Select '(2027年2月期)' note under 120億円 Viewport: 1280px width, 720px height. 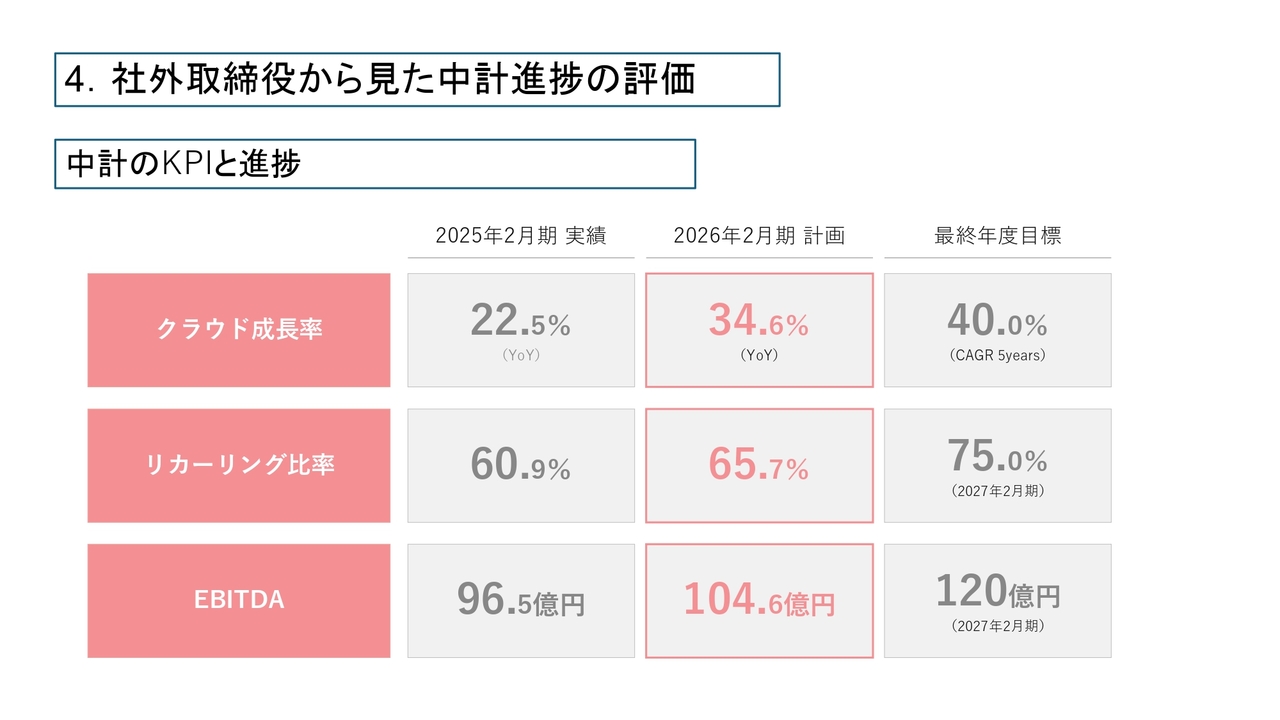pyautogui.click(x=997, y=626)
